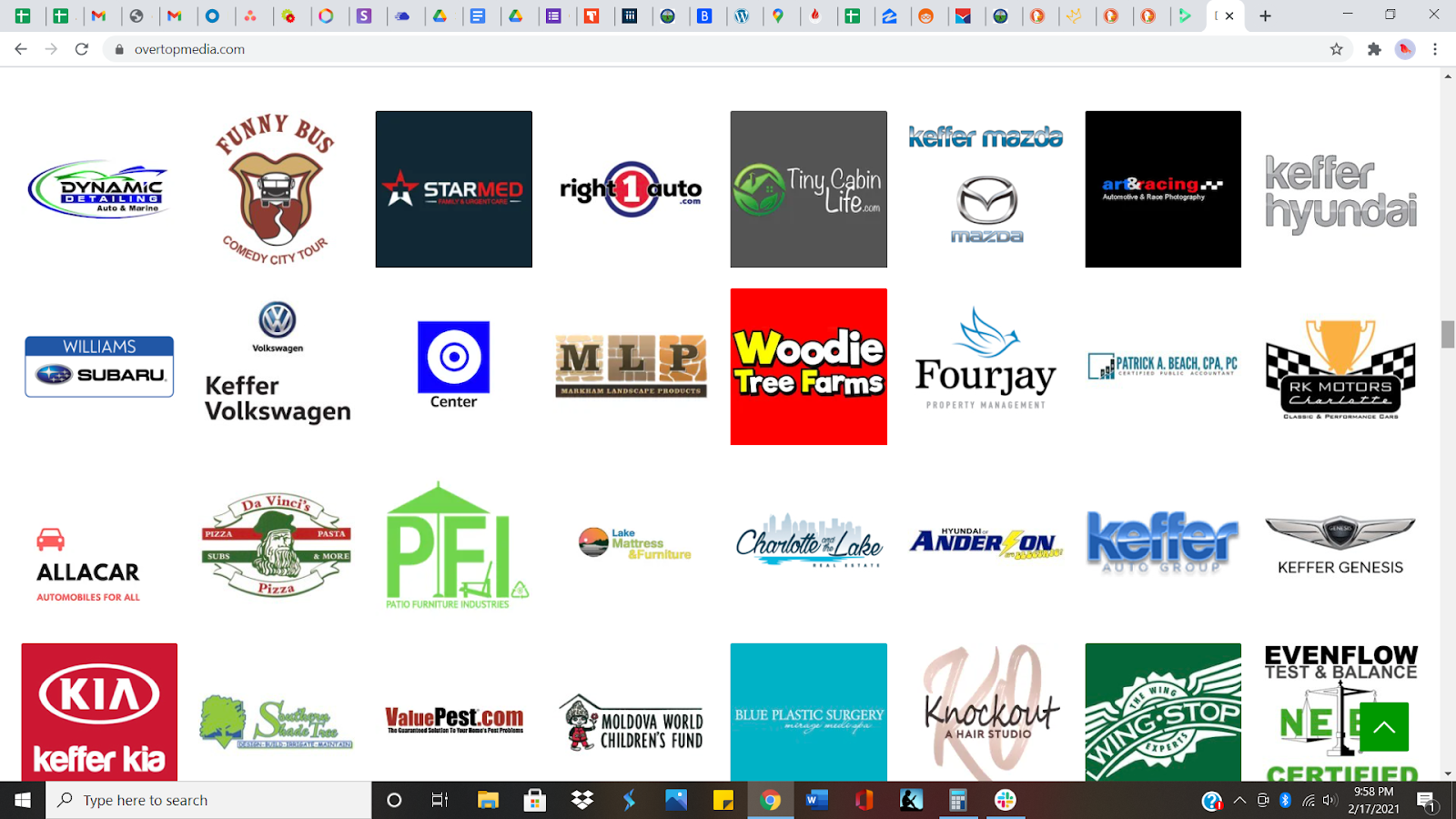Open the Windows notification center
The height and width of the screenshot is (819, 1456).
coord(1427,801)
